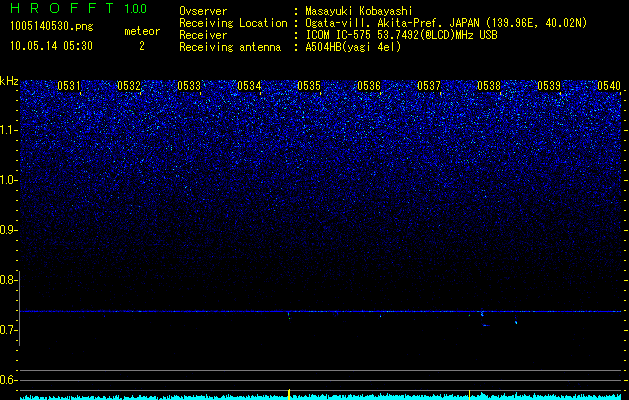The image size is (629, 400).
Task: Click the 0539 time marker
Action: (549, 86)
